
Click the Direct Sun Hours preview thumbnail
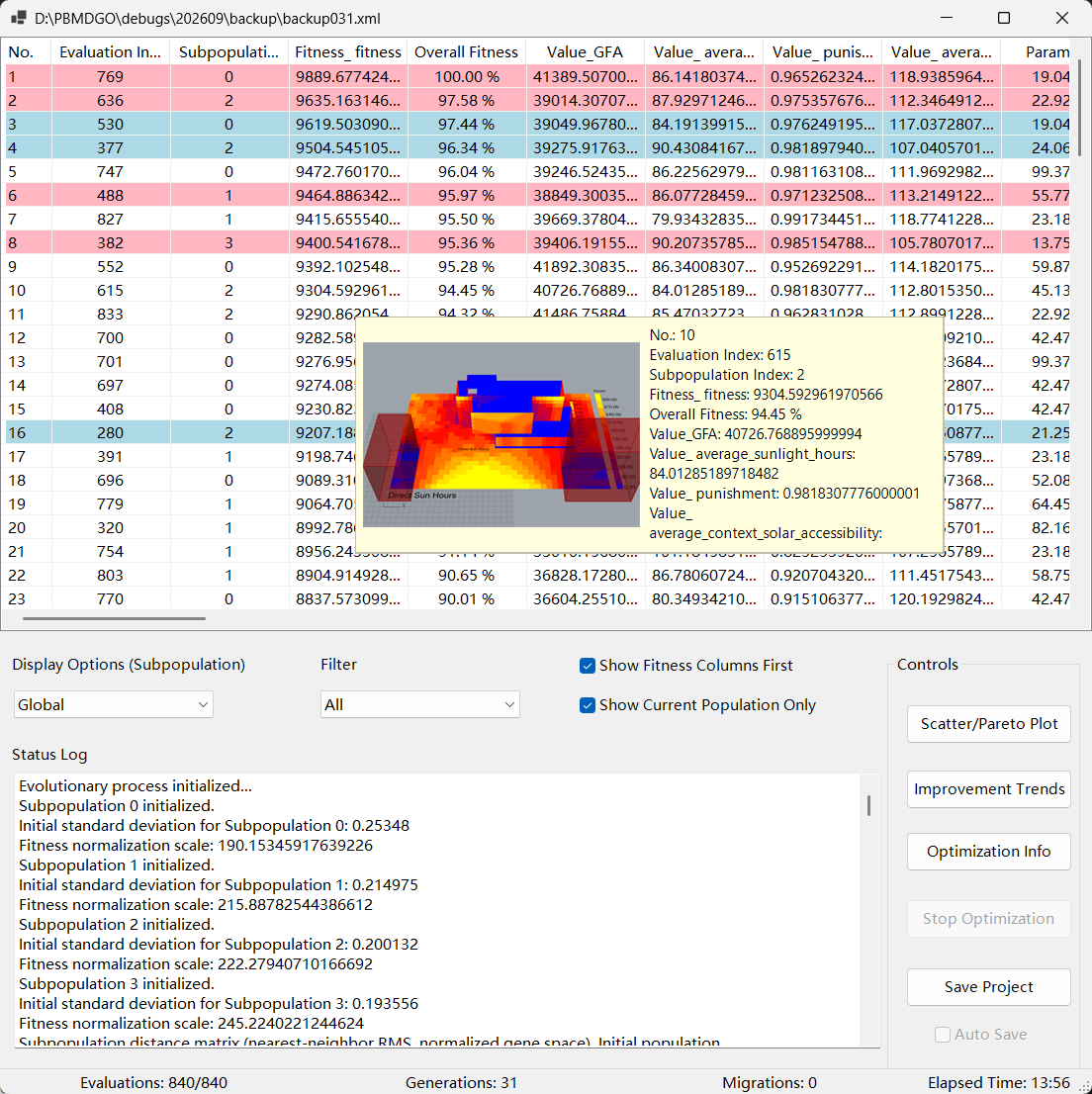coord(500,434)
